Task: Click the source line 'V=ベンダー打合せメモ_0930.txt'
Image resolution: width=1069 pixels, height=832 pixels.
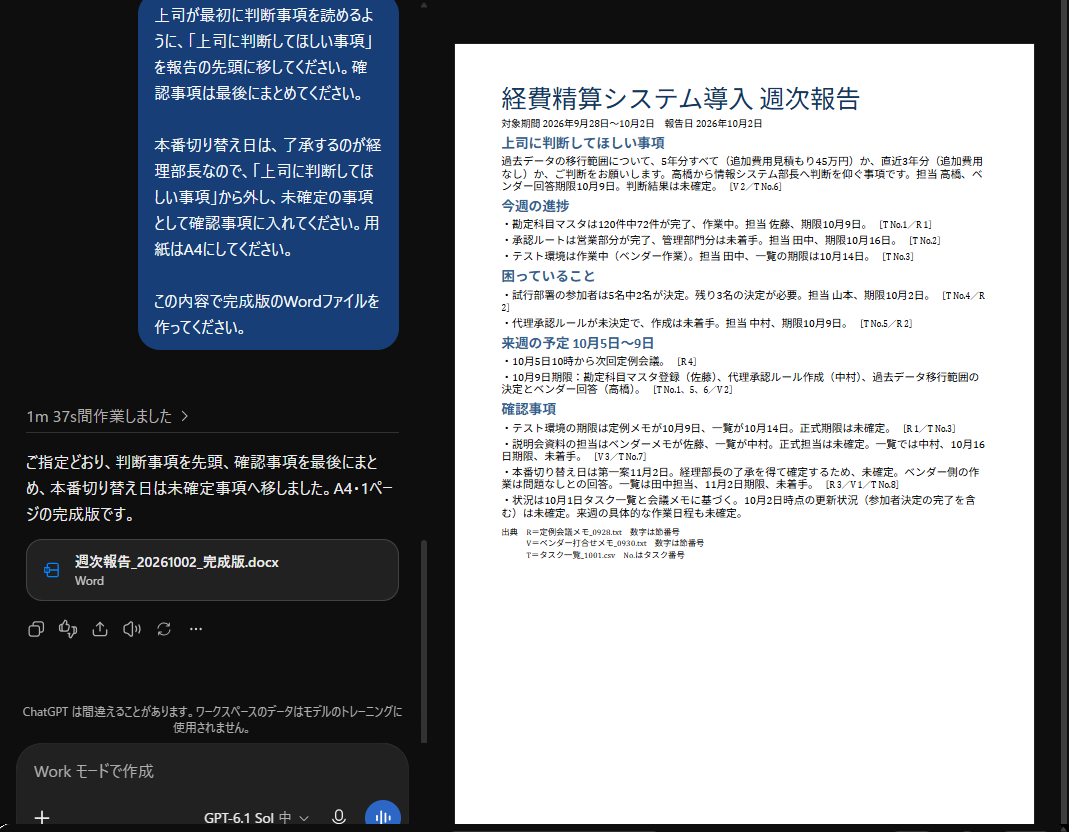Action: pos(615,544)
